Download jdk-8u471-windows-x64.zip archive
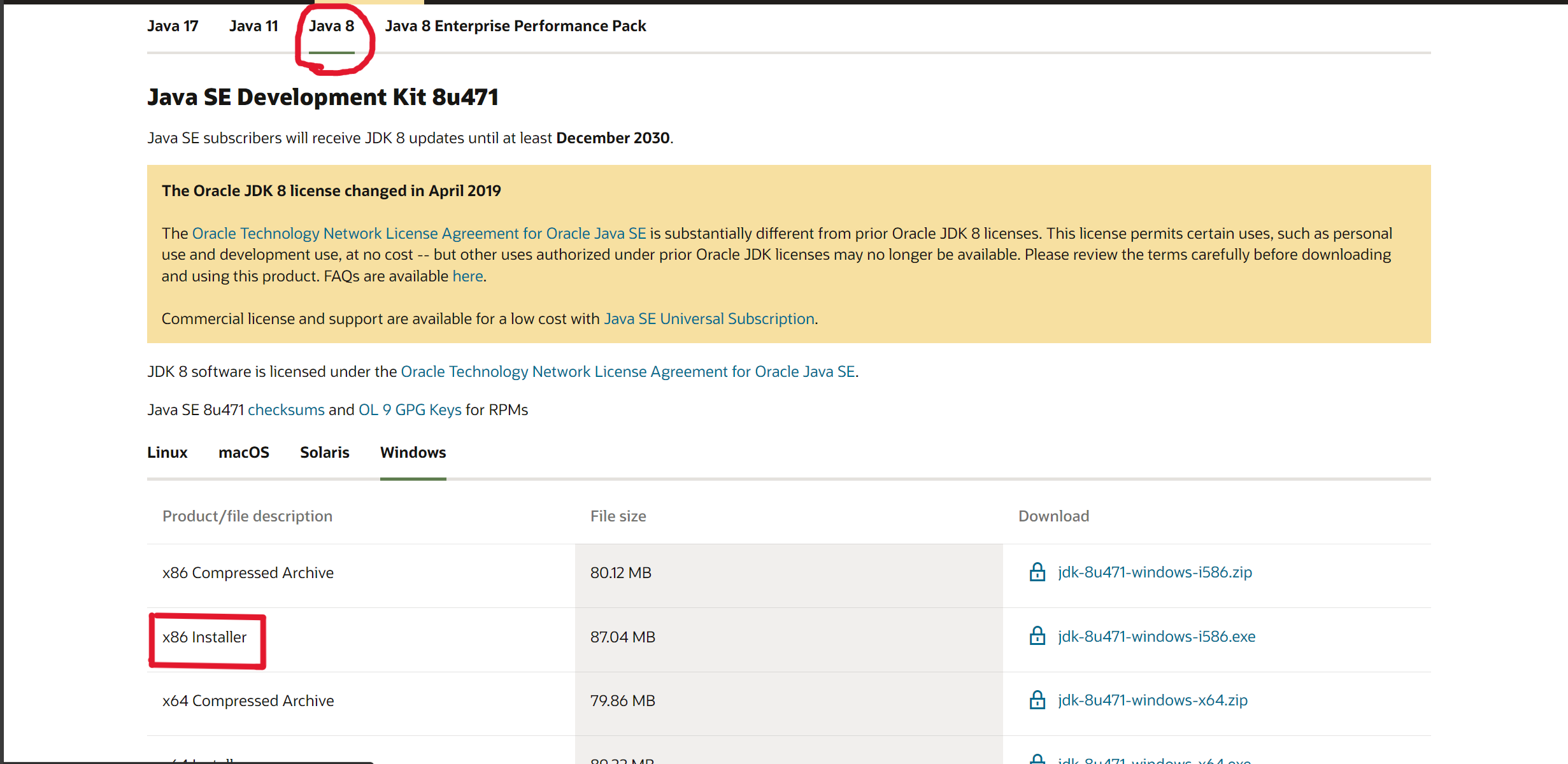Viewport: 1568px width, 764px height. tap(1153, 700)
